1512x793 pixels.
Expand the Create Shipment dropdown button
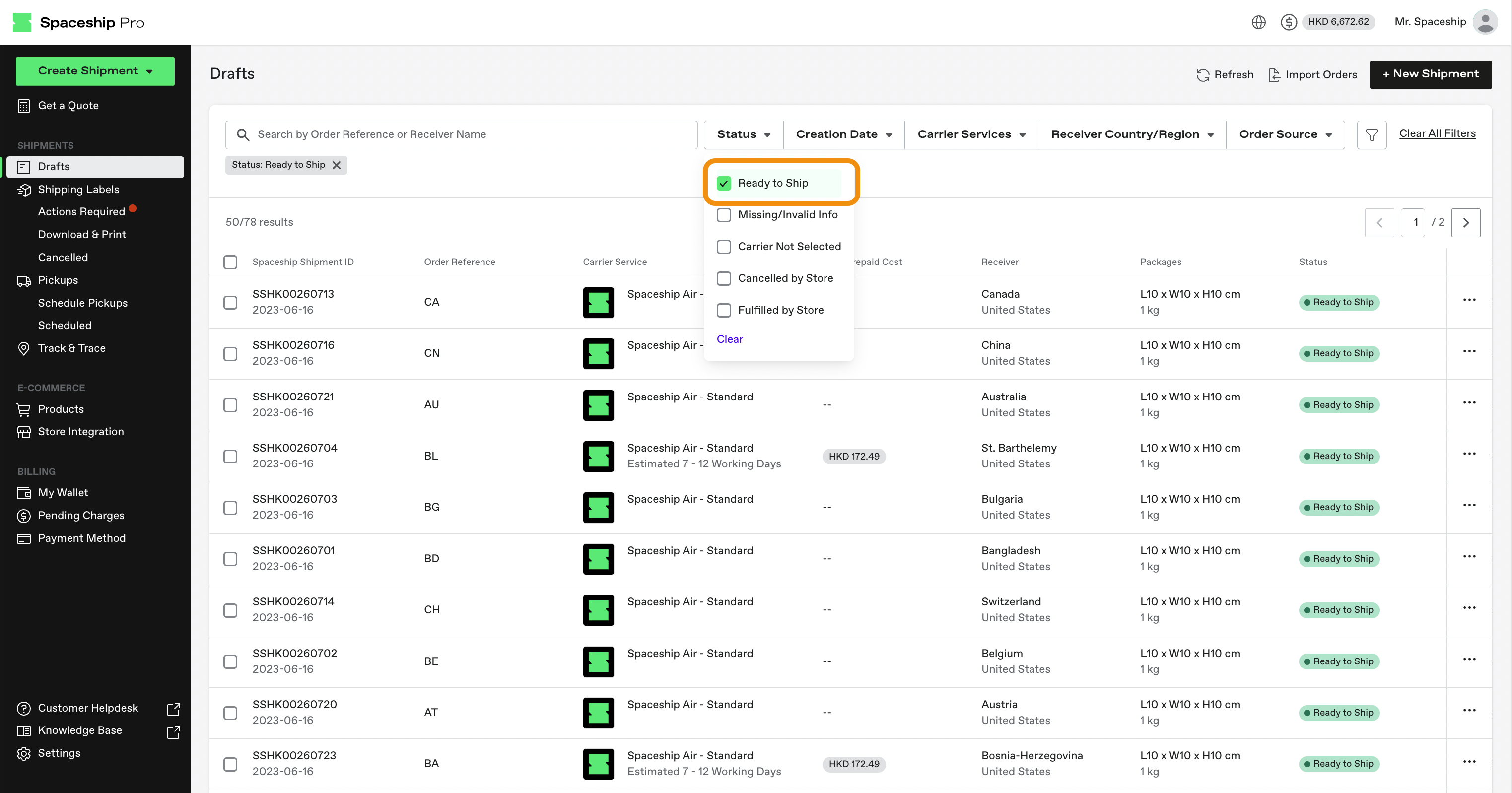95,71
